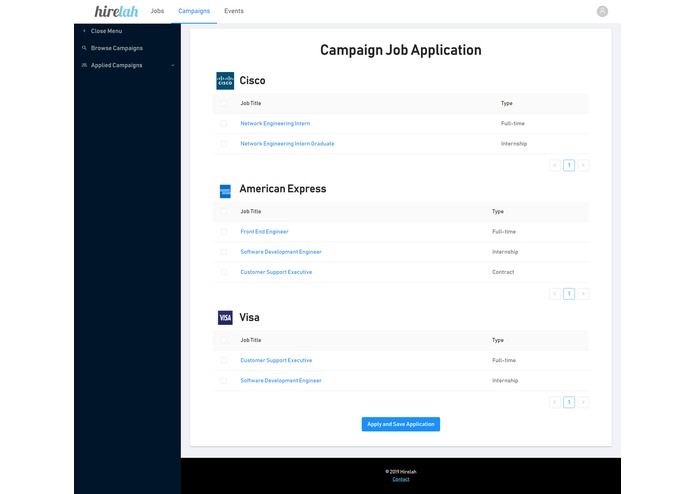695x494 pixels.
Task: Open the Events tab
Action: (x=234, y=11)
